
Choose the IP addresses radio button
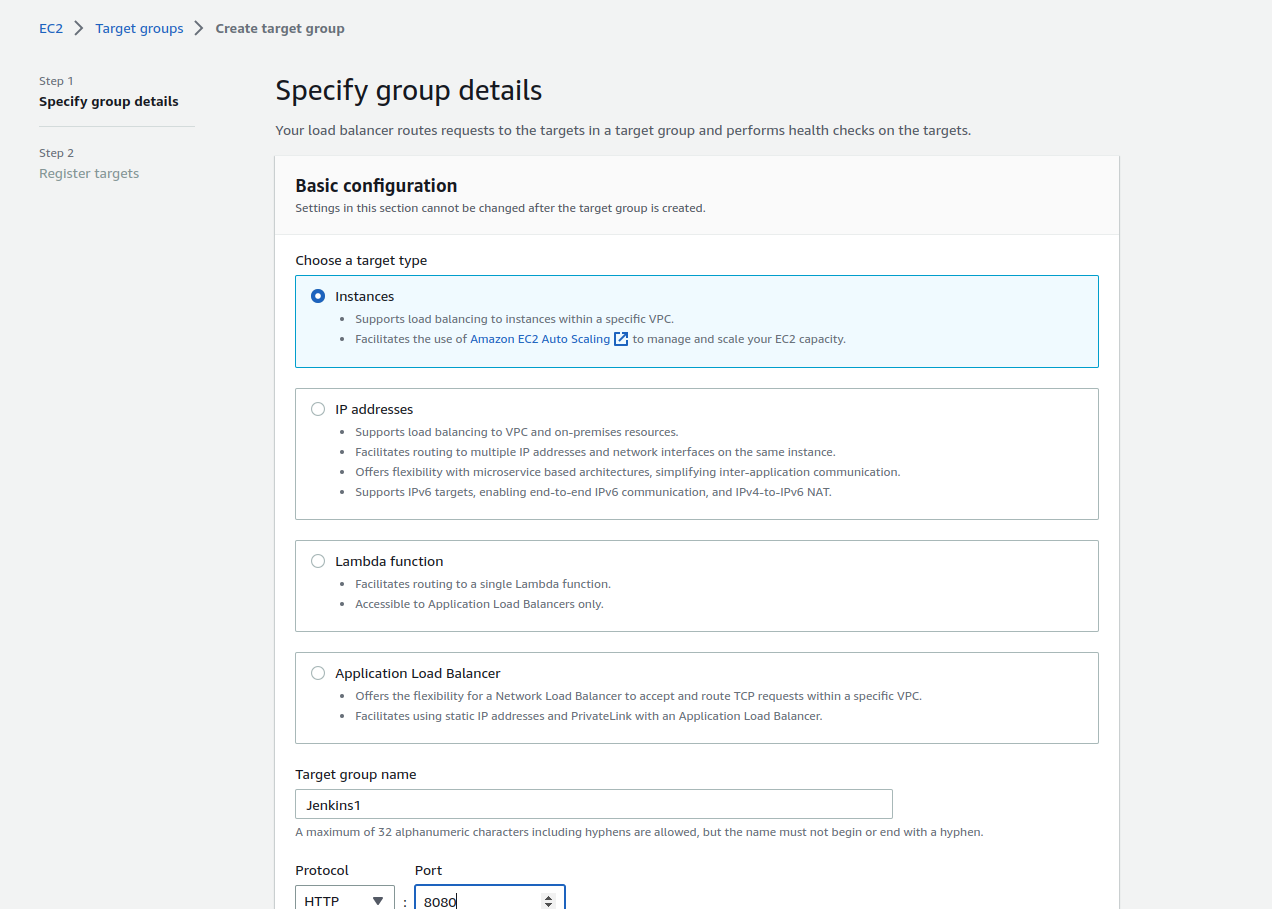point(318,409)
